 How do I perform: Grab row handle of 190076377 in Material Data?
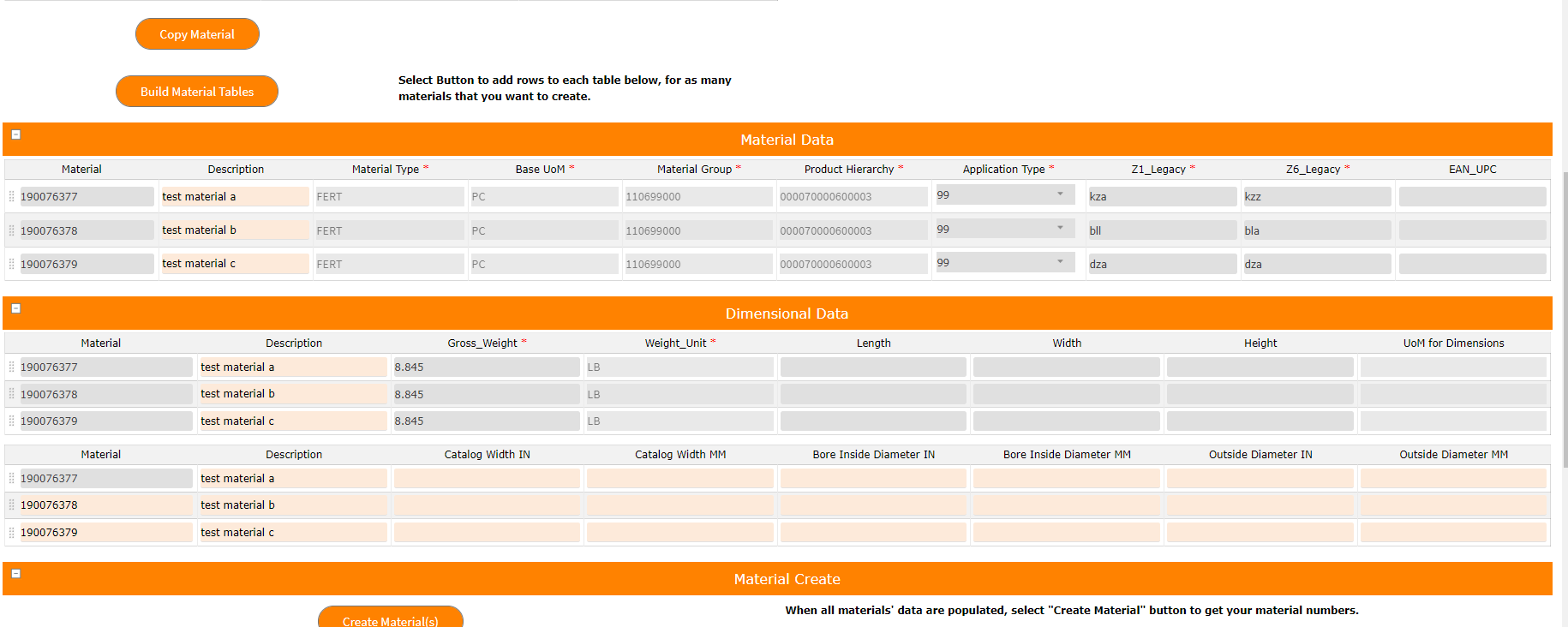click(11, 196)
